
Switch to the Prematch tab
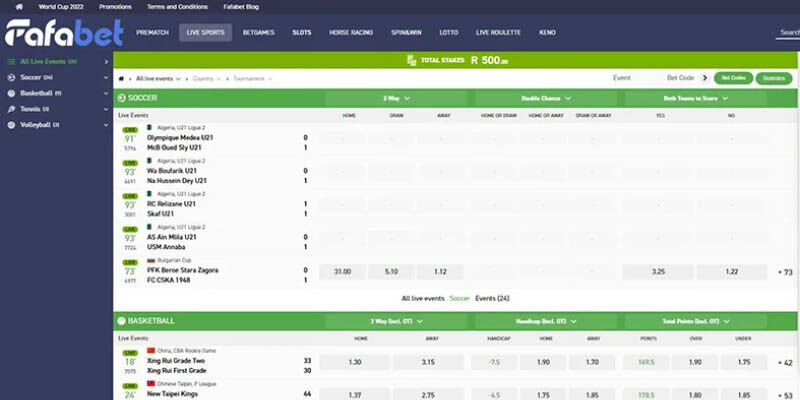(152, 33)
